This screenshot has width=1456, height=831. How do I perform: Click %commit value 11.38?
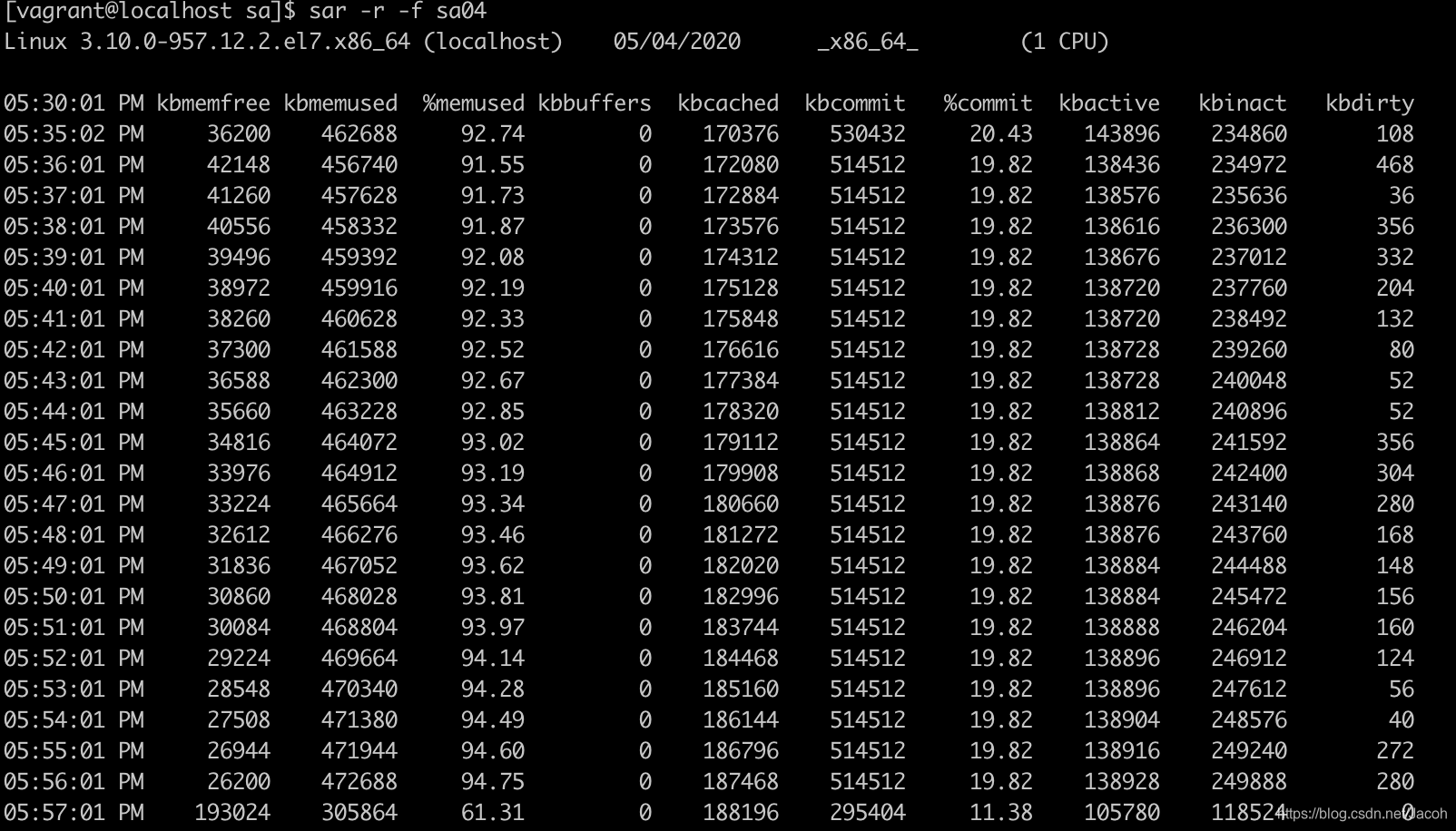tap(1001, 813)
